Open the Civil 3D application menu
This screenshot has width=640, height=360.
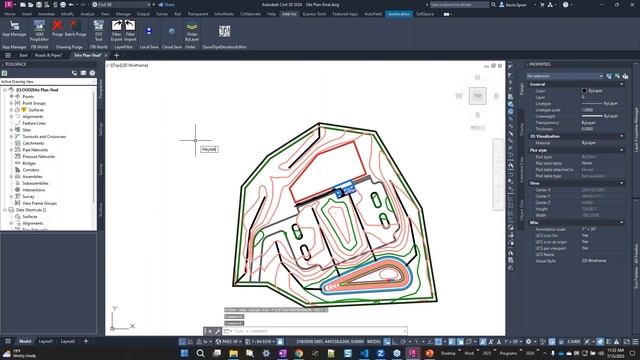(8, 4)
